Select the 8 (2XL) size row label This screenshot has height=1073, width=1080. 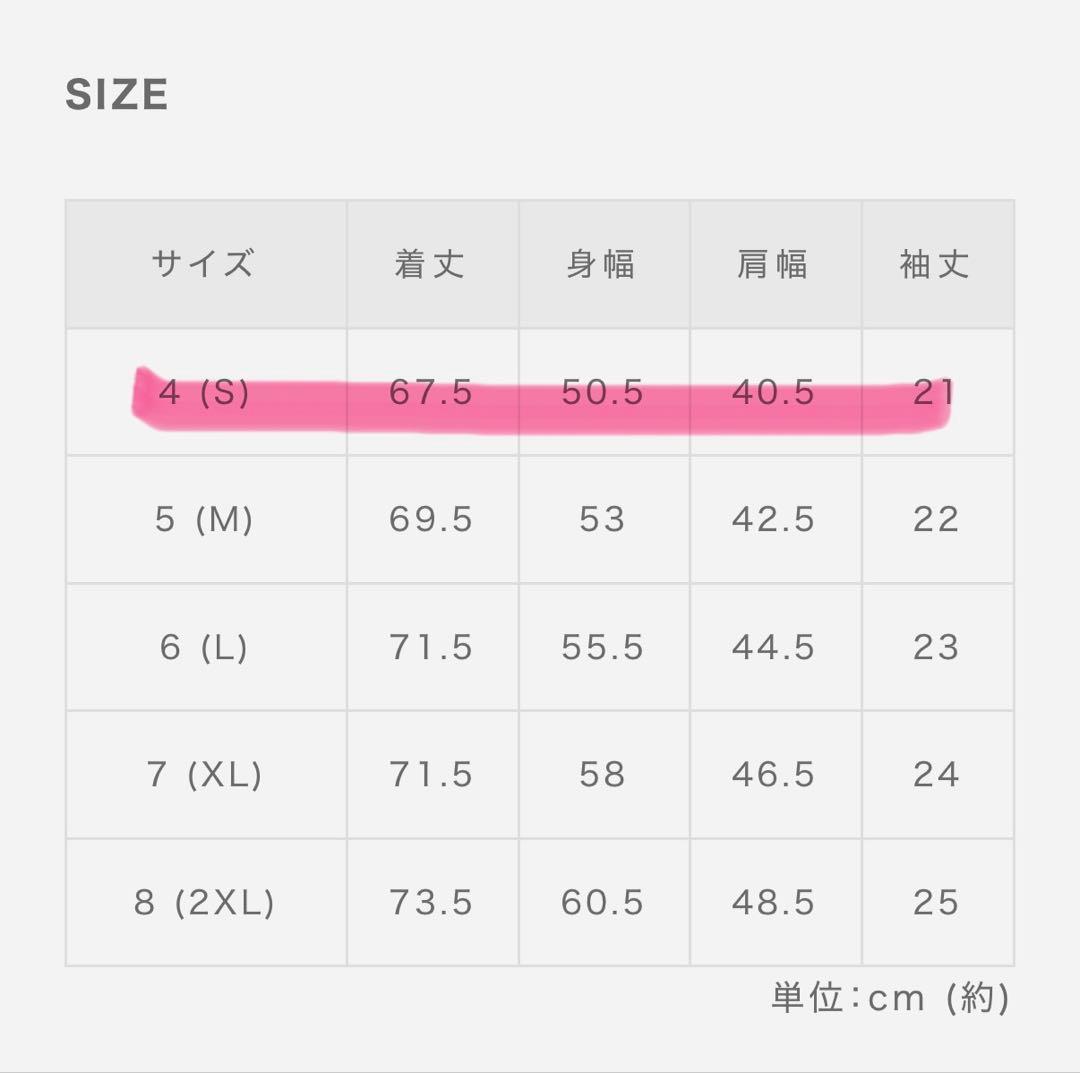[203, 903]
